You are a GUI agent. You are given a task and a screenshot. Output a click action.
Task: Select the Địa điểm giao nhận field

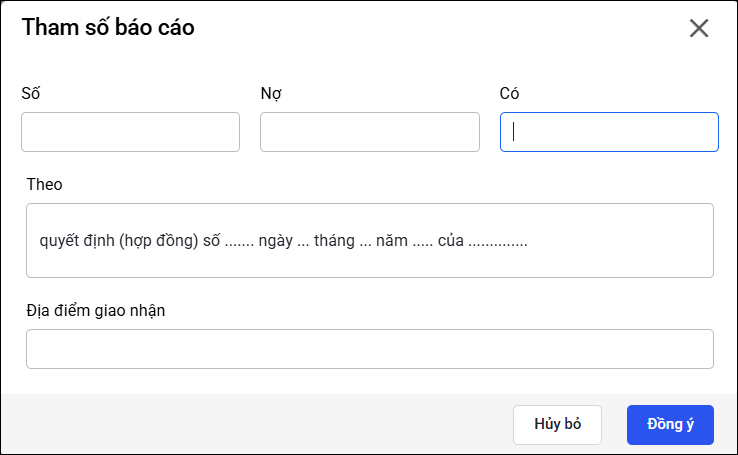[370, 349]
